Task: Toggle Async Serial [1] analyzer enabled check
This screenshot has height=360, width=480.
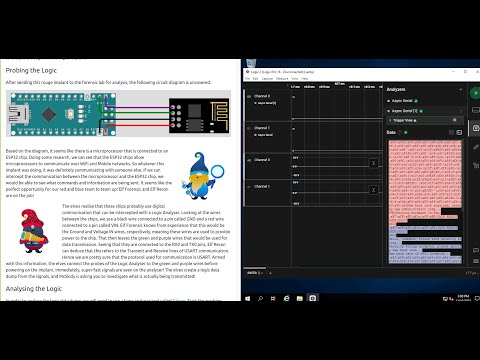Action: point(421,111)
